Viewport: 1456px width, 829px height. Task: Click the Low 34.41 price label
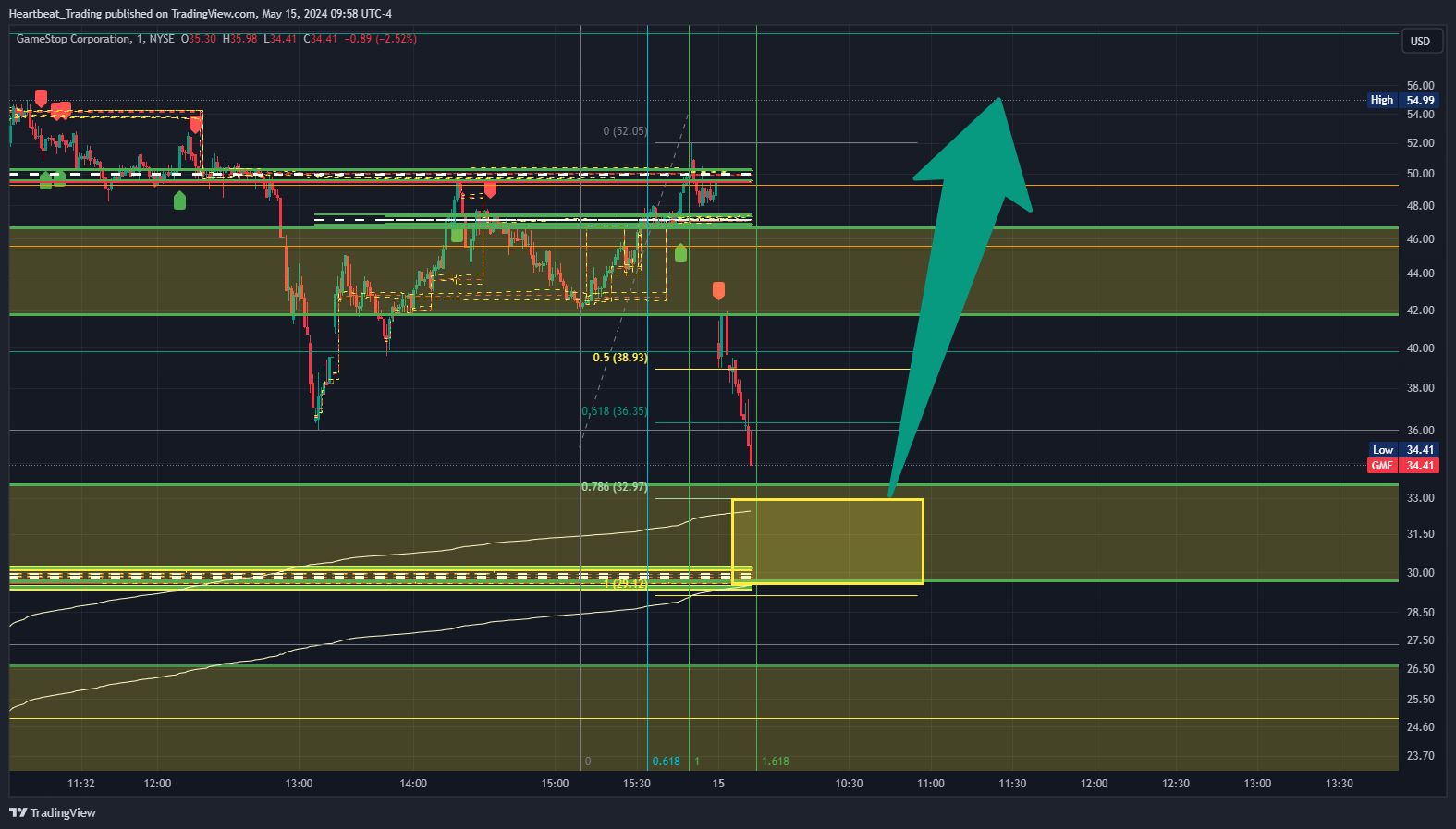click(x=1402, y=450)
